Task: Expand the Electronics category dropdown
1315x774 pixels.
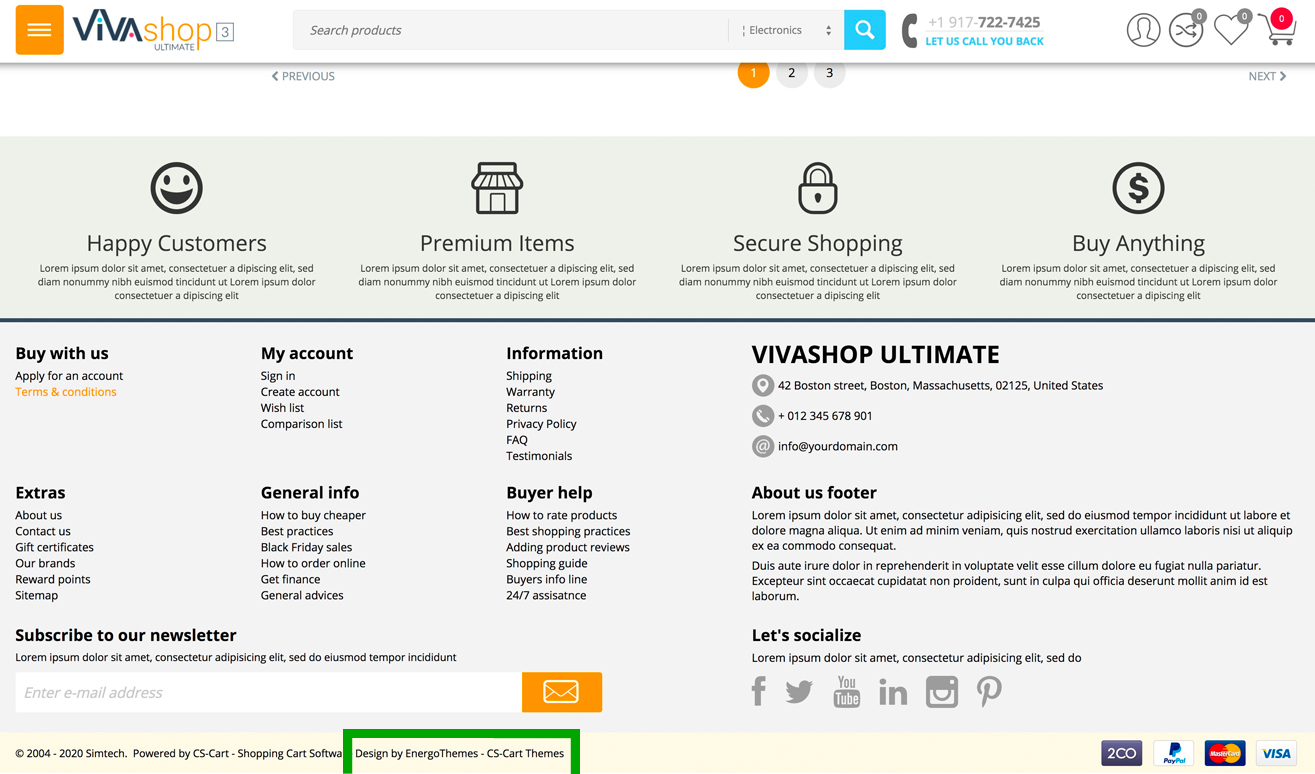Action: [786, 30]
